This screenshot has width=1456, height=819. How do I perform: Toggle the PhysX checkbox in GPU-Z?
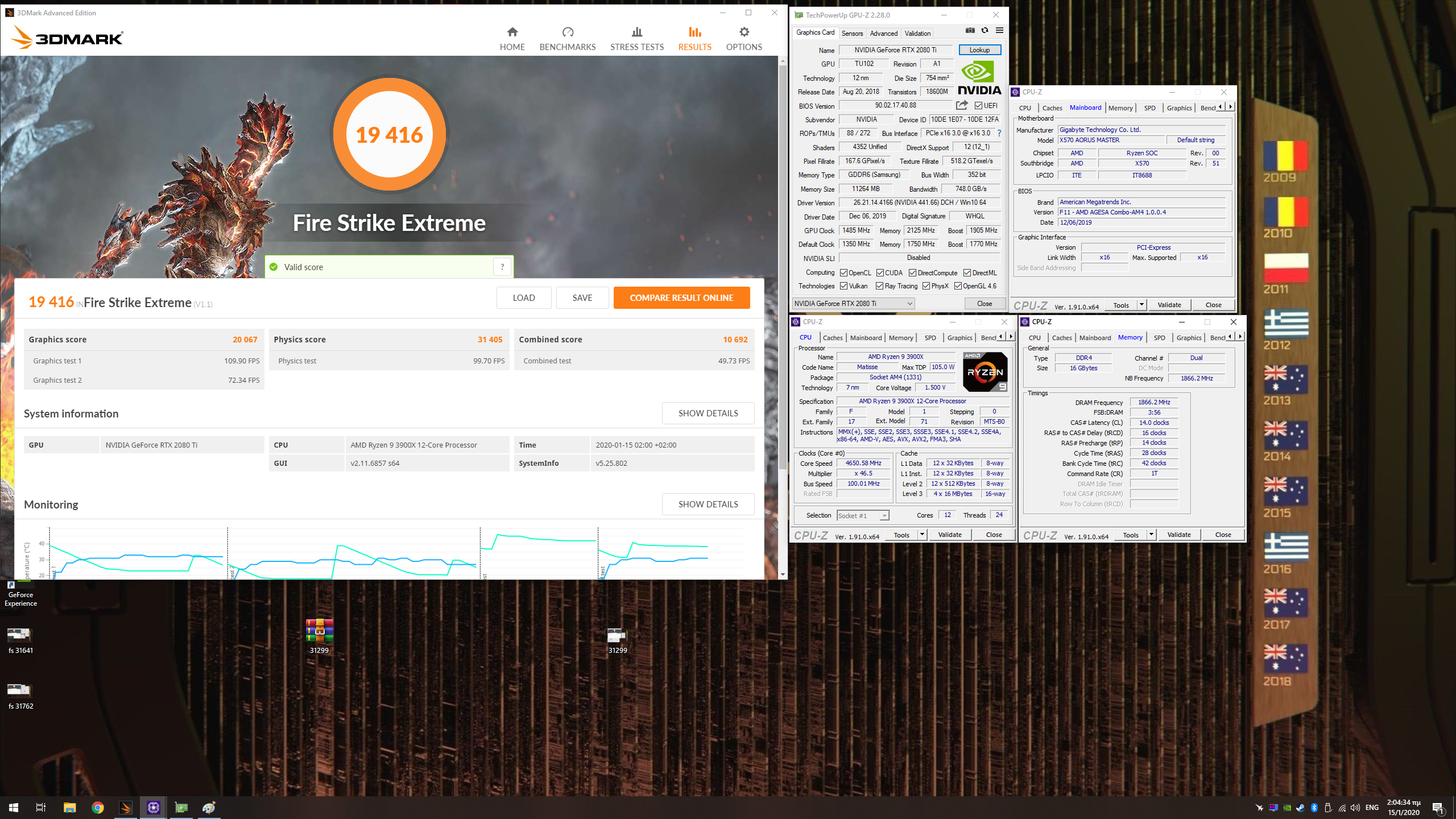[x=926, y=286]
